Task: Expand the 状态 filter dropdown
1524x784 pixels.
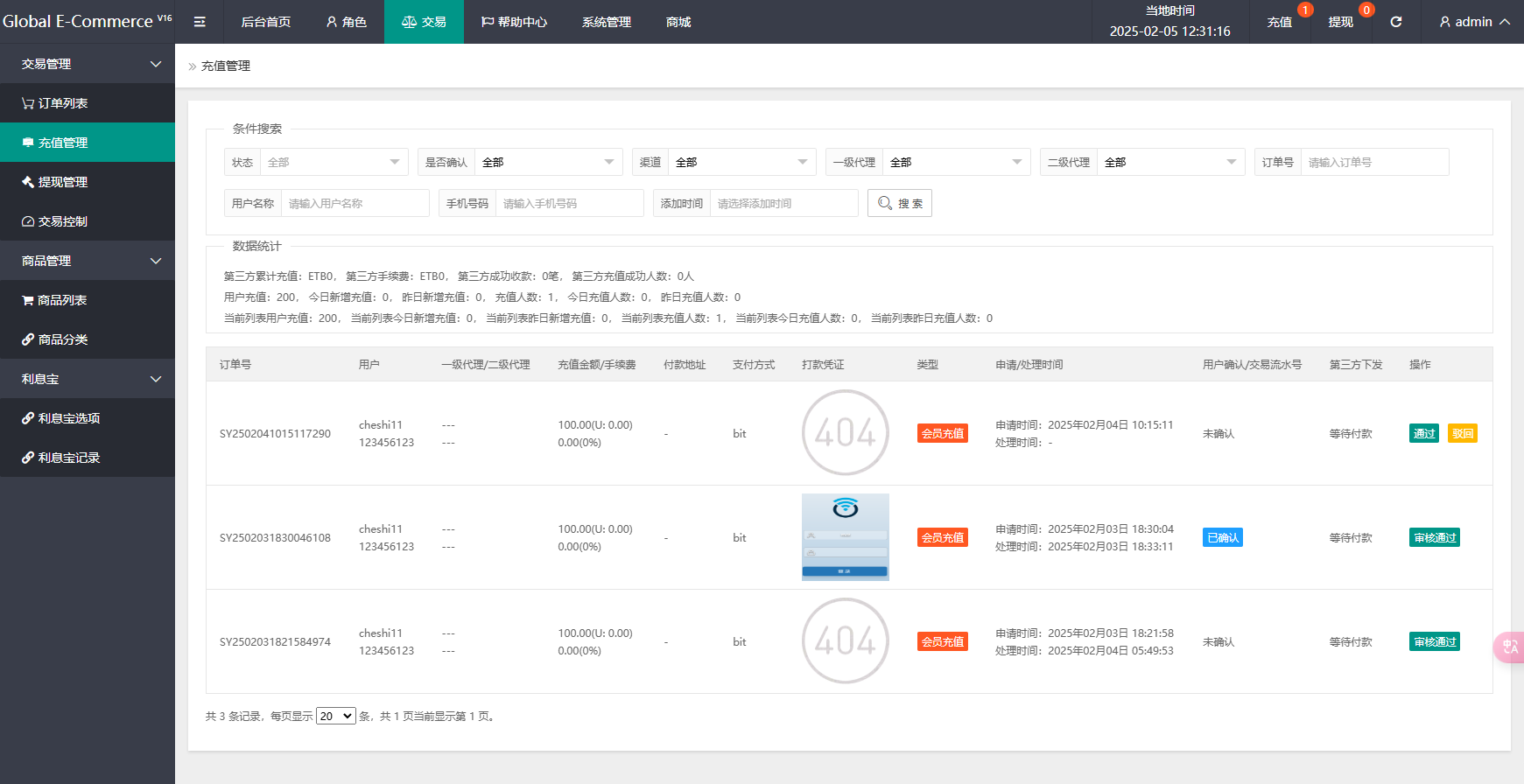Action: [x=333, y=162]
